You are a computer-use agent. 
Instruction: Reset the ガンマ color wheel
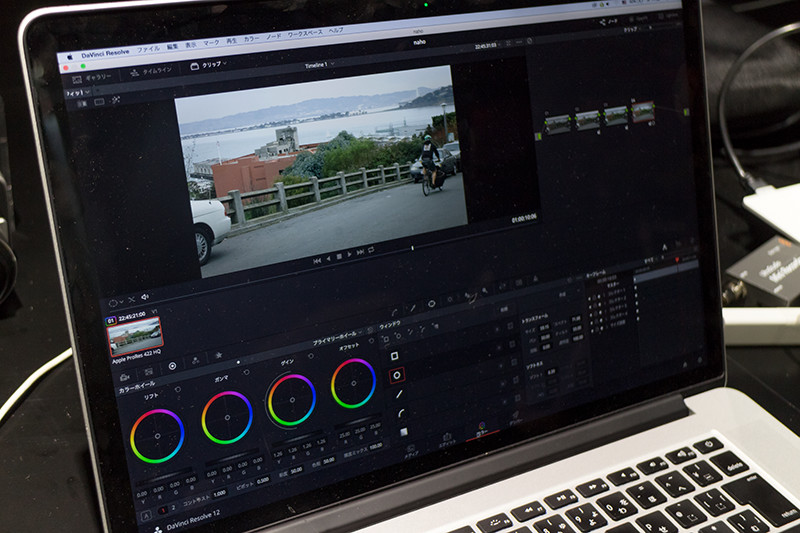pos(246,373)
